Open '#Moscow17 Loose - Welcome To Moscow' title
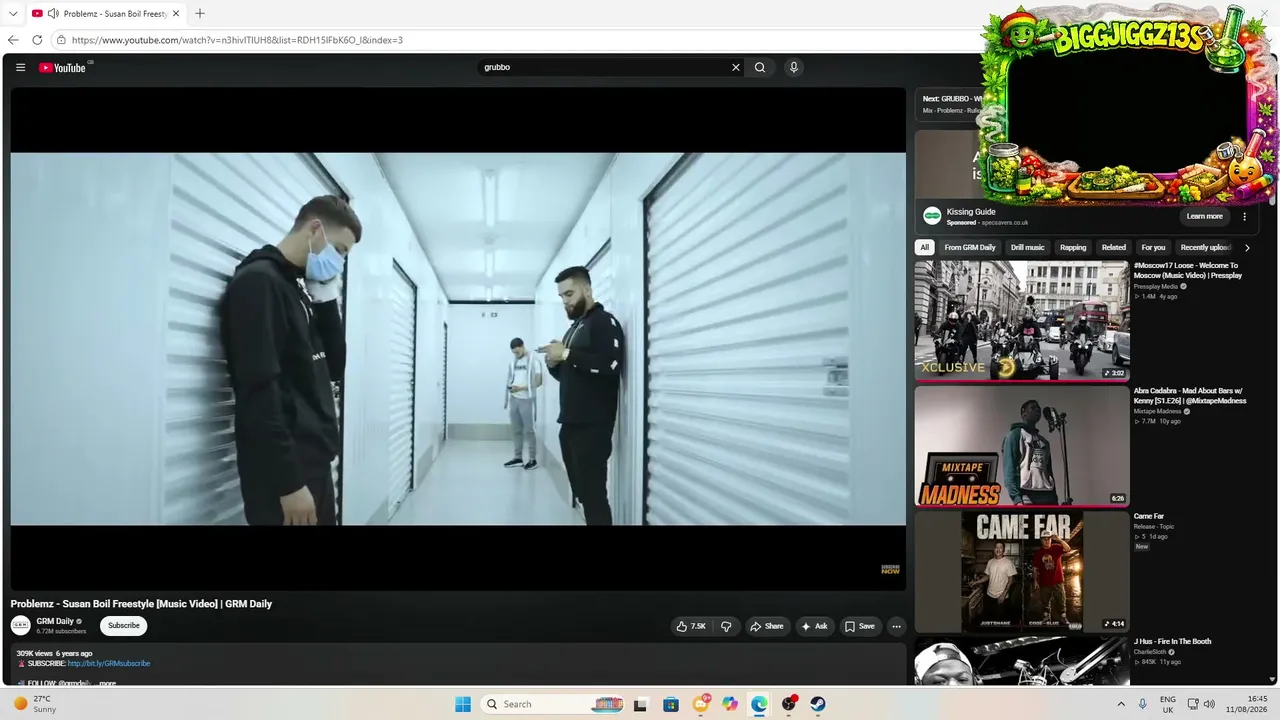This screenshot has width=1280, height=720. pyautogui.click(x=1188, y=270)
